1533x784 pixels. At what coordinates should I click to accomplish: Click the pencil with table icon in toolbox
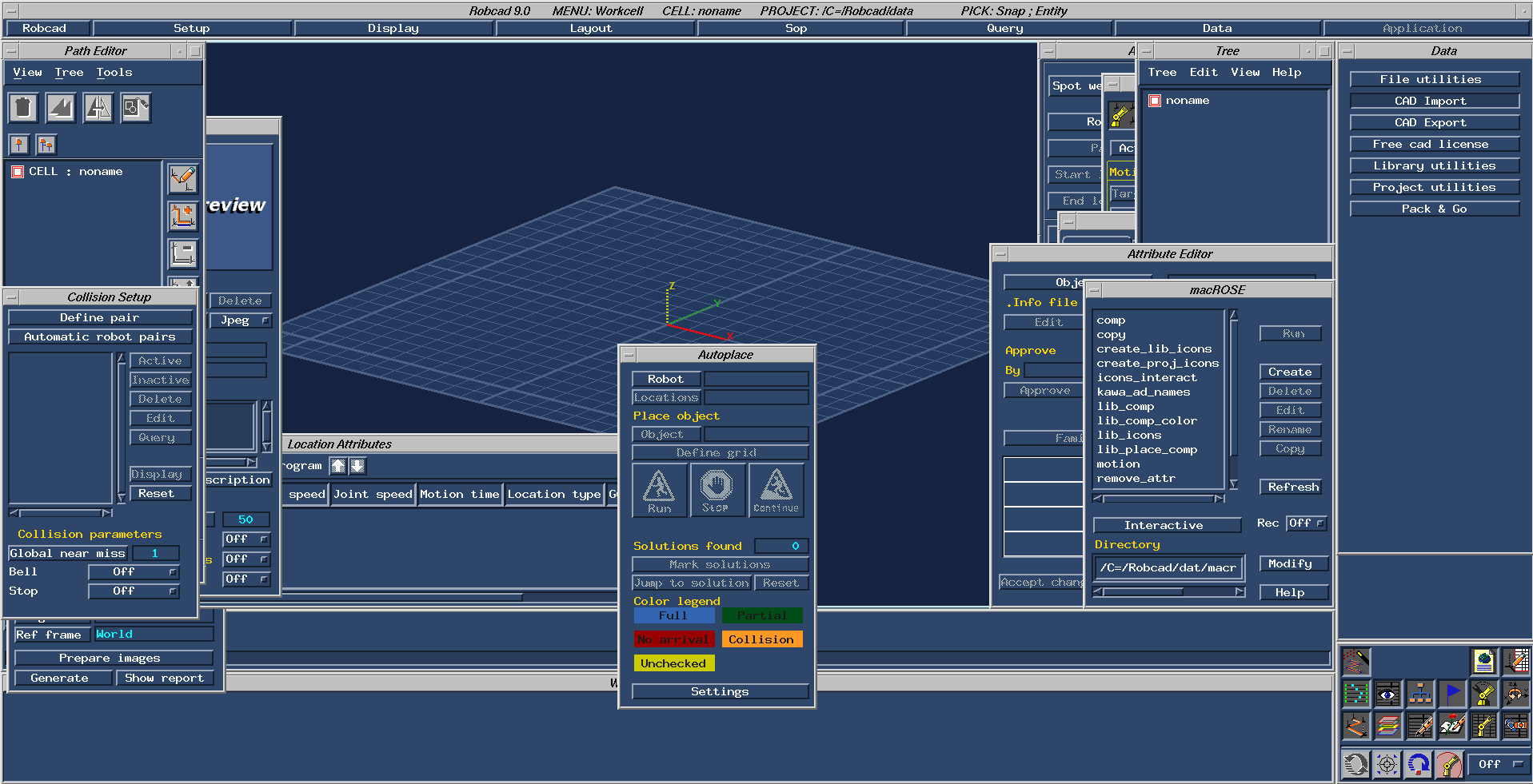point(1516,661)
